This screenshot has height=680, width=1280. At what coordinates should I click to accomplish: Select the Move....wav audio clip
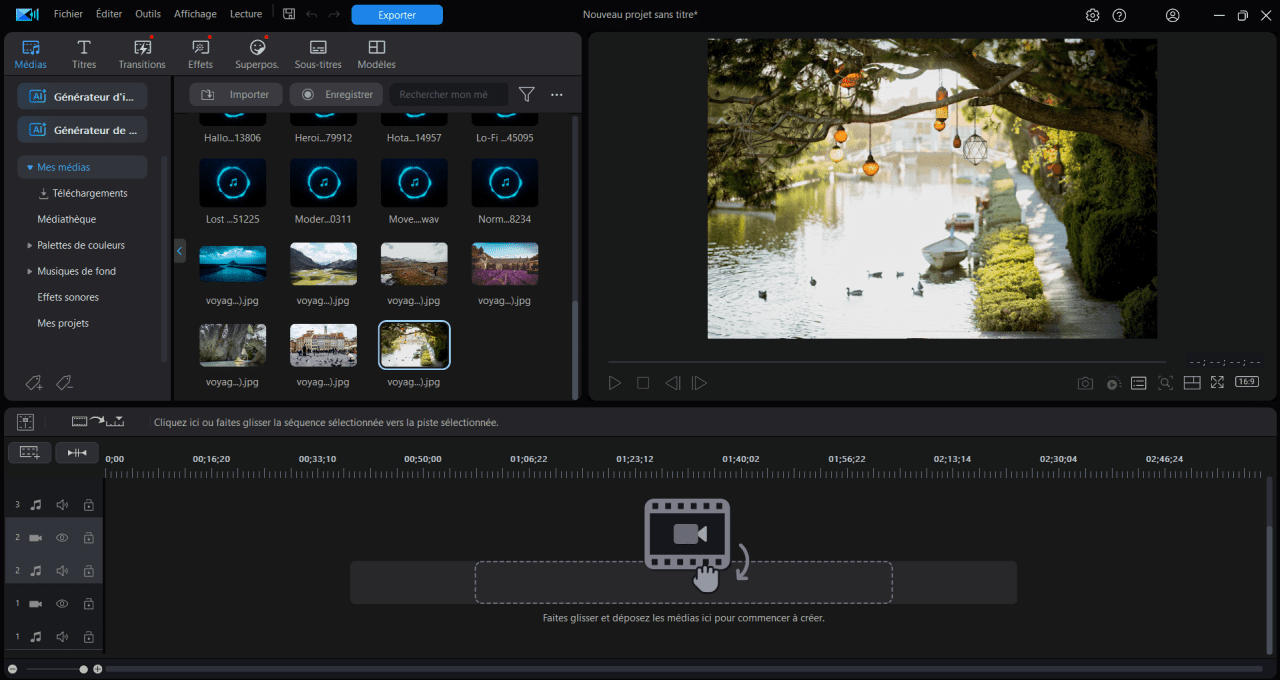click(414, 183)
